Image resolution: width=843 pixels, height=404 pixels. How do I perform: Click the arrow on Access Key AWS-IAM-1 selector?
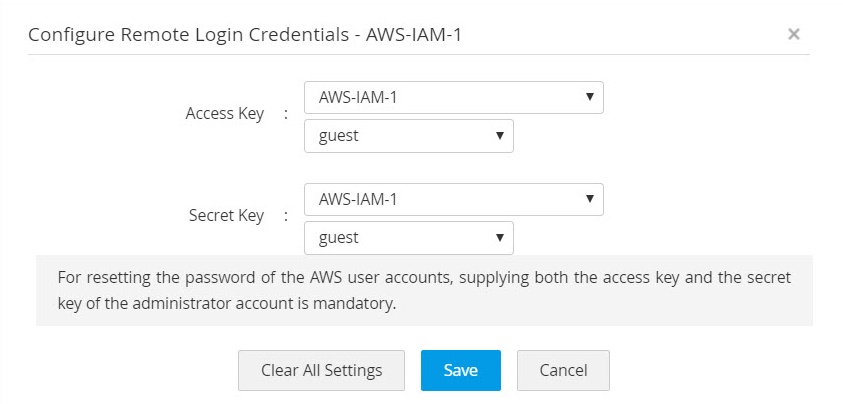[589, 97]
